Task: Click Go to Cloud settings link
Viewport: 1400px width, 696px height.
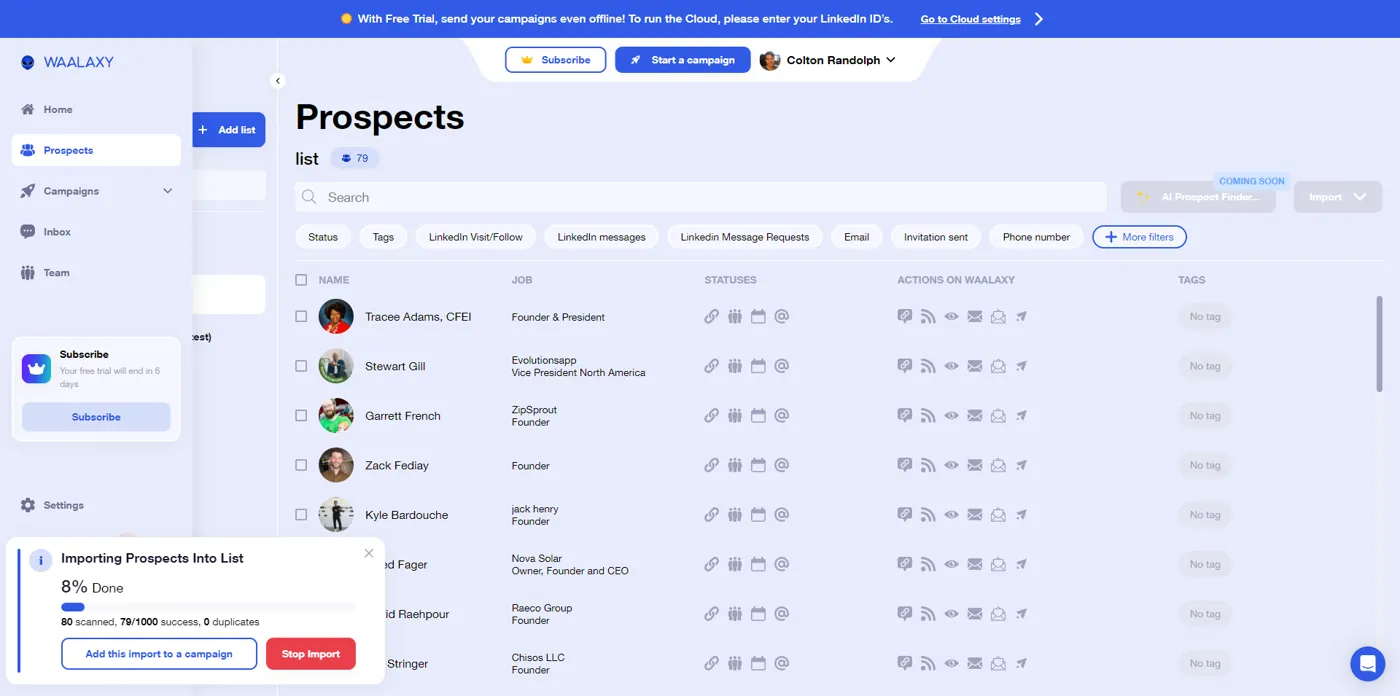Action: 970,19
